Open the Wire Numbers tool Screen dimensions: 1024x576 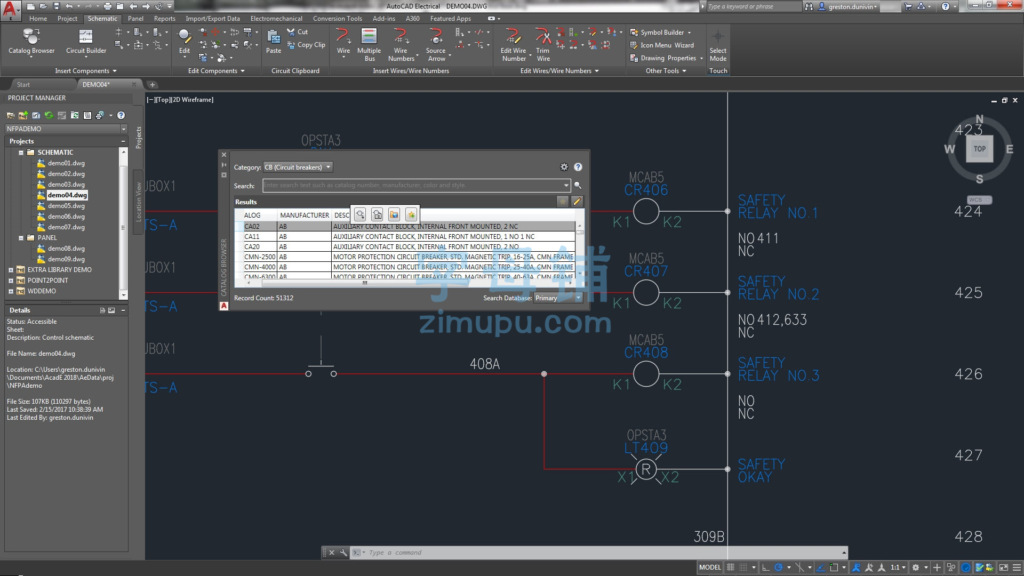[x=401, y=44]
